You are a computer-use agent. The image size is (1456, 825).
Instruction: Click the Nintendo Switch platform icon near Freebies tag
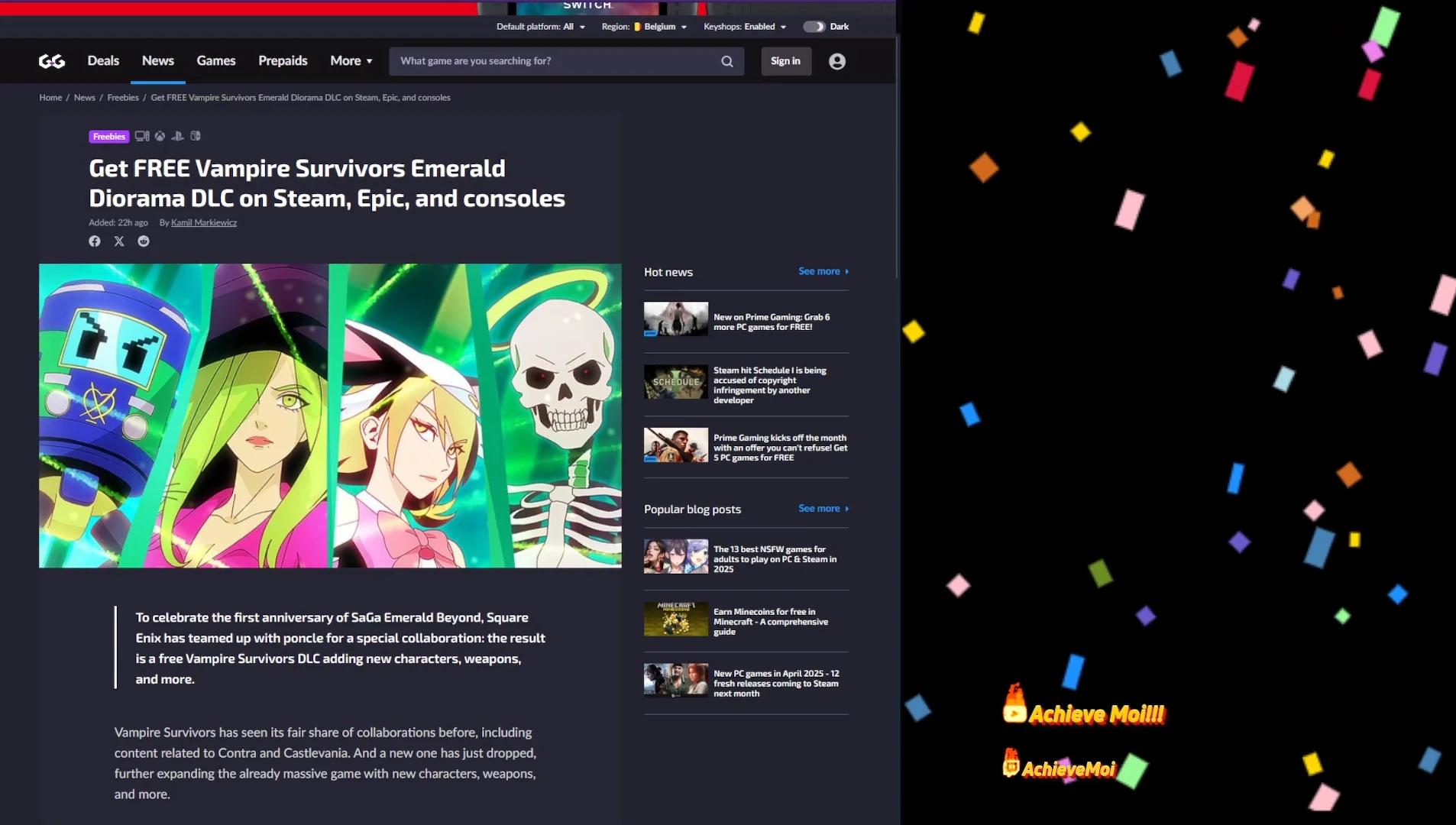pos(196,136)
